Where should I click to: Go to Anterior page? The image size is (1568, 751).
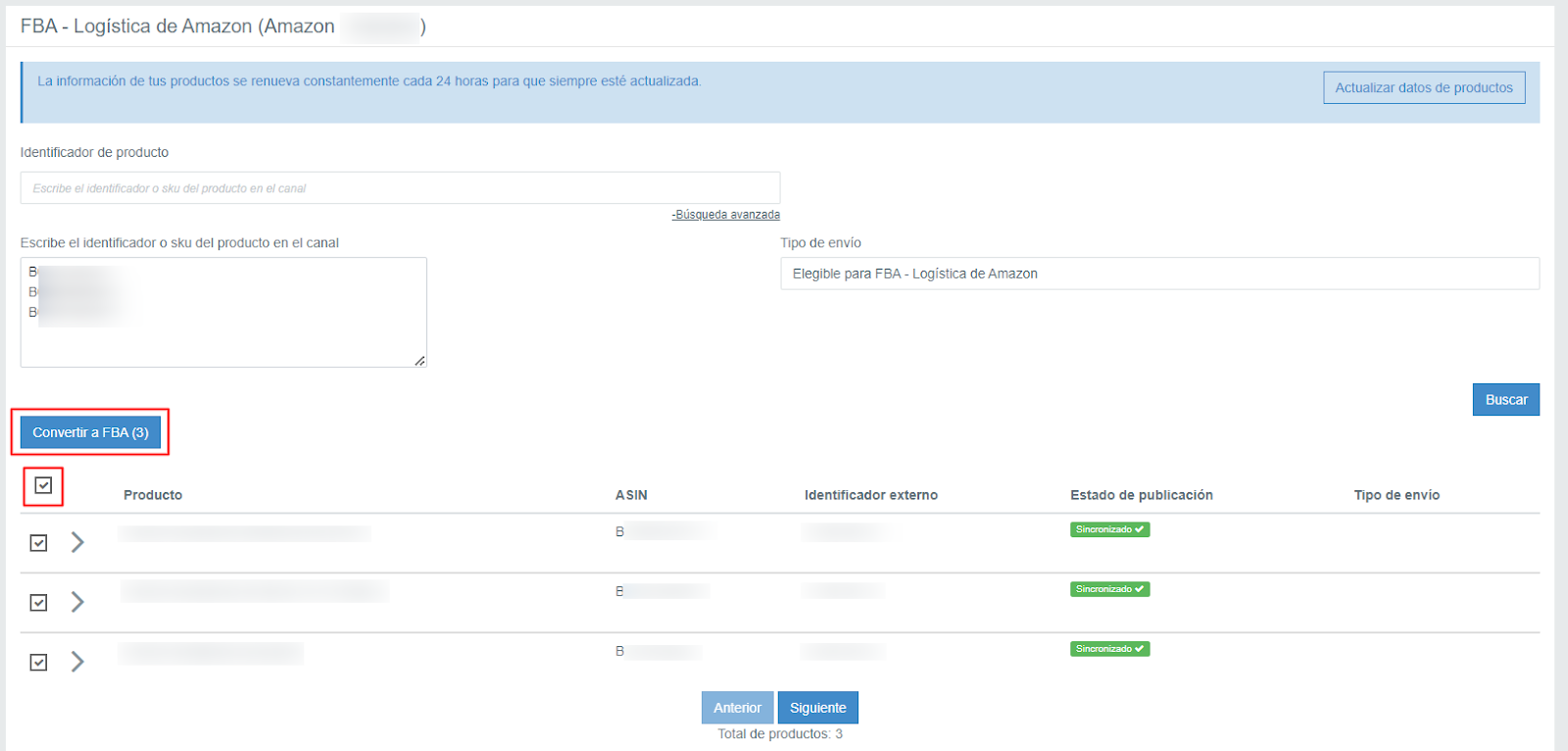coord(738,708)
